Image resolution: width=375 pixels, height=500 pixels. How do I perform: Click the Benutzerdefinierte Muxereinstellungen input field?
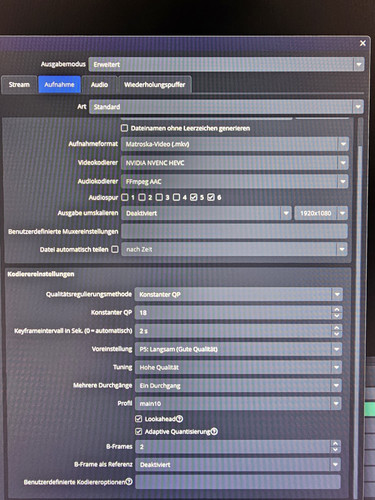point(235,231)
